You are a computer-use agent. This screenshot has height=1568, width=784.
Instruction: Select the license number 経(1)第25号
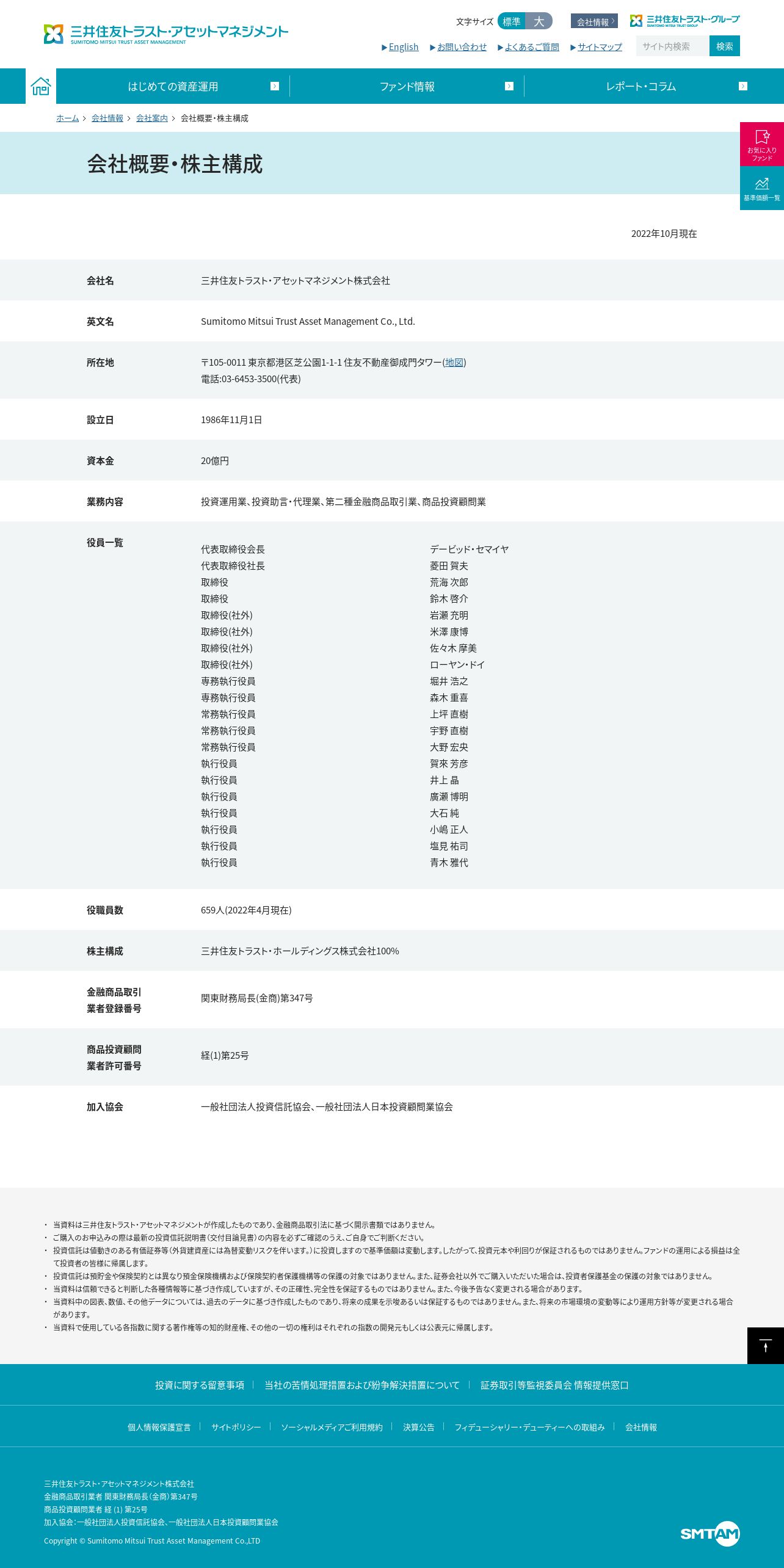point(225,1055)
